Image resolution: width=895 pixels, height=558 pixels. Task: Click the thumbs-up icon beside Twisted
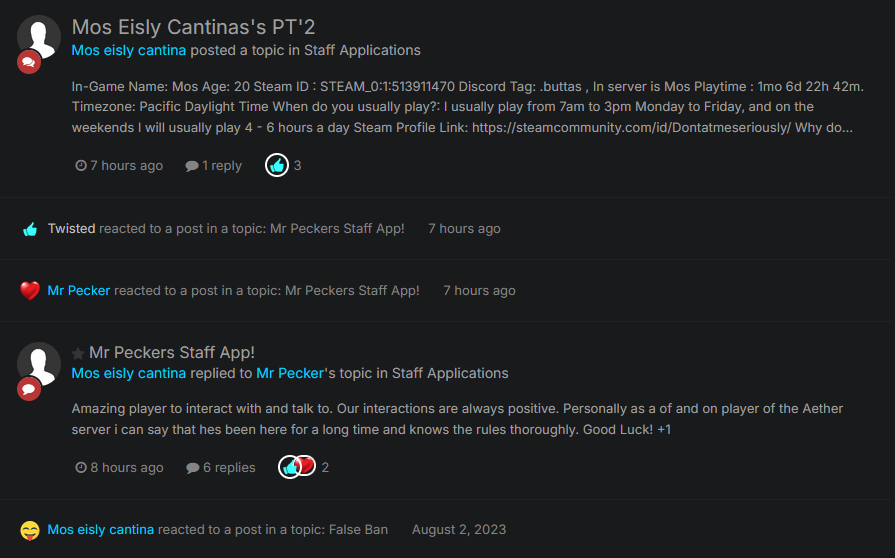tap(30, 229)
